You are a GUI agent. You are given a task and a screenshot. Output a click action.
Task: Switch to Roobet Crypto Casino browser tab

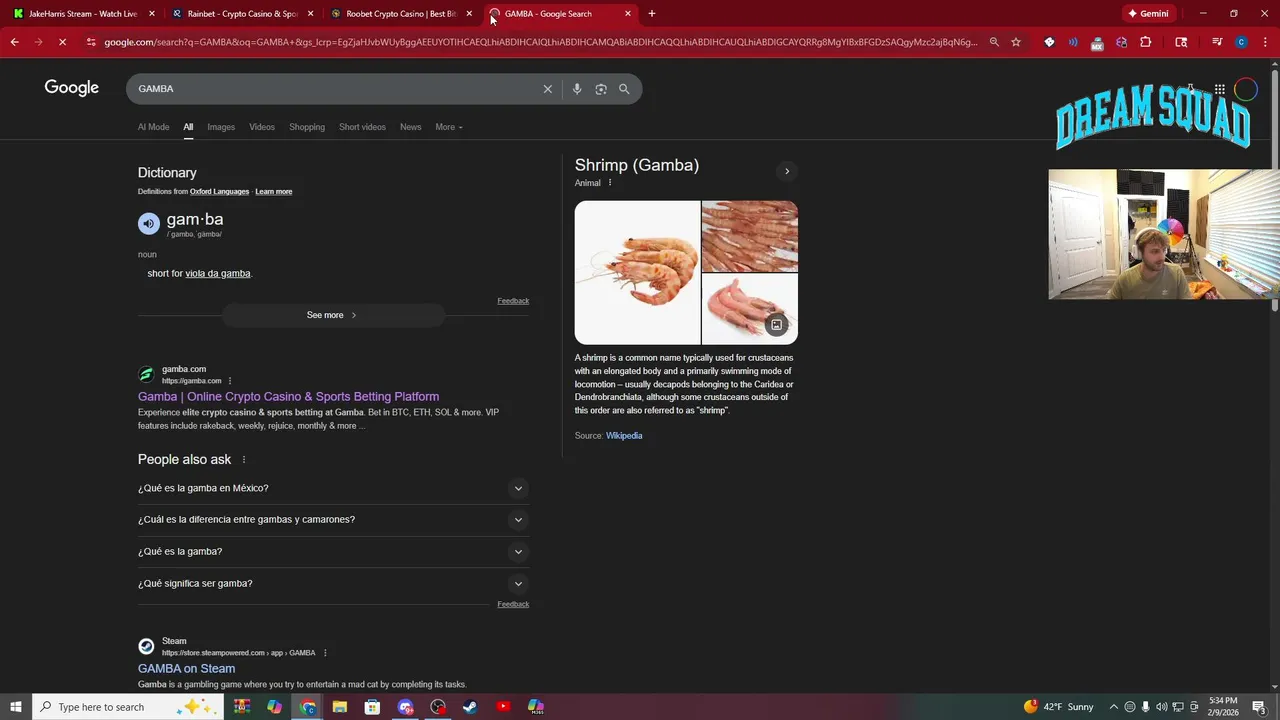(x=400, y=14)
